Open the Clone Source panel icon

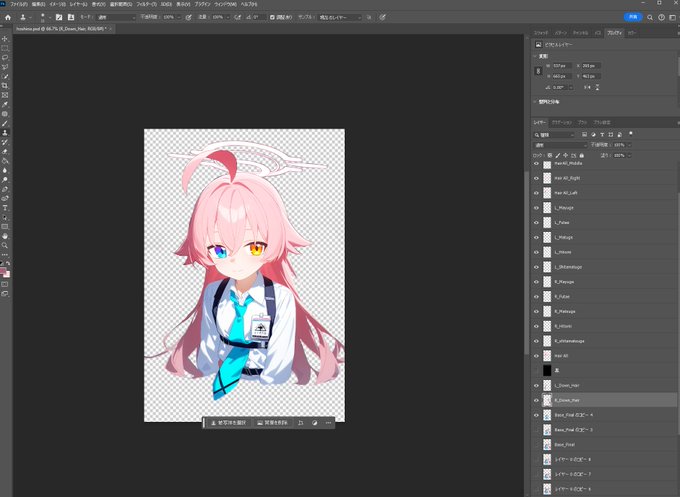(71, 17)
